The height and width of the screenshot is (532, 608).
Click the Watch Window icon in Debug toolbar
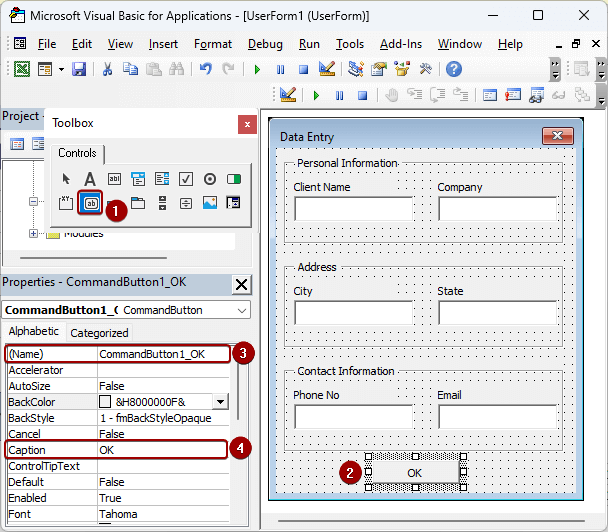[536, 95]
